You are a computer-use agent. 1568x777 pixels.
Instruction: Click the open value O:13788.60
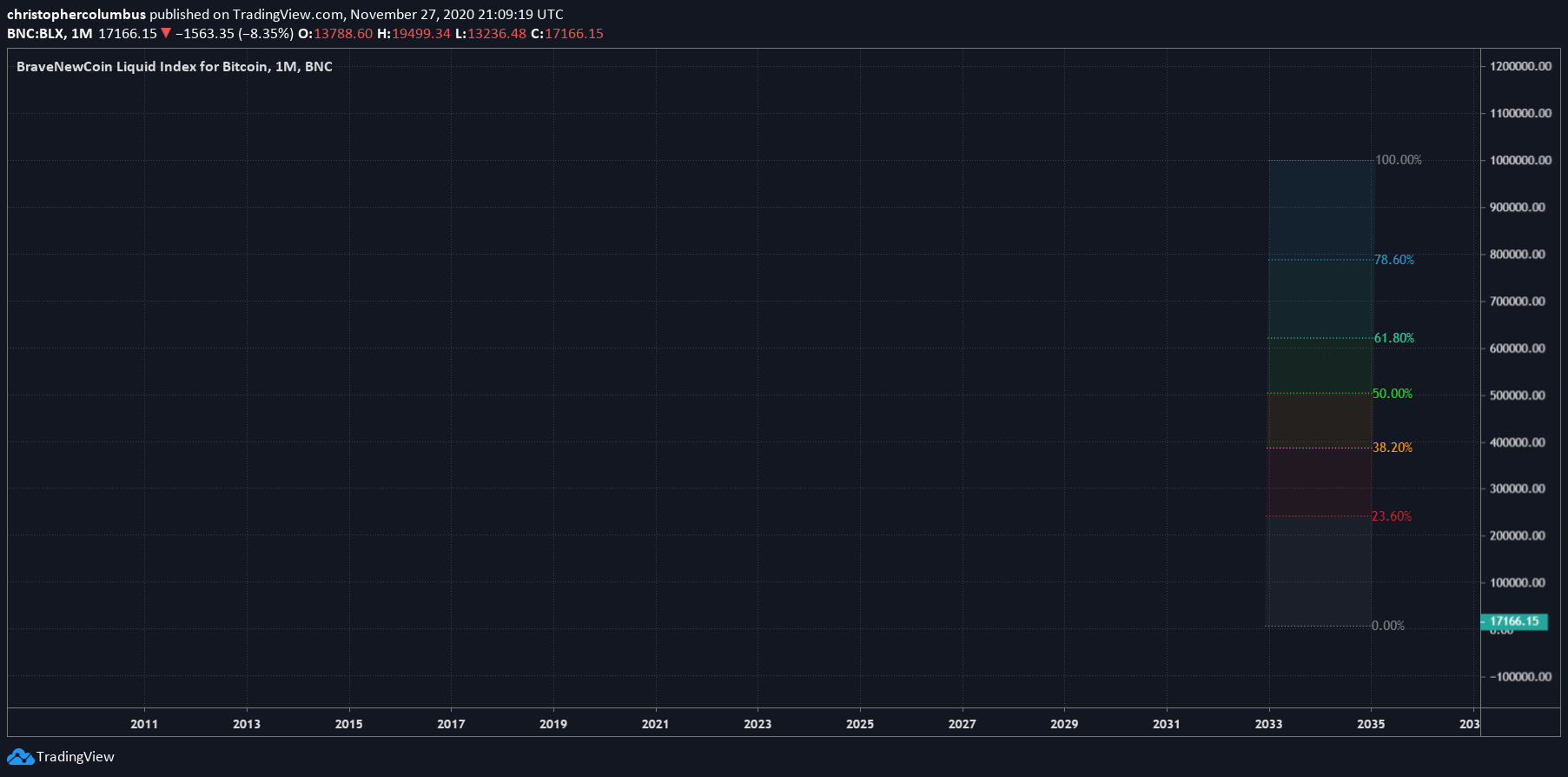tap(335, 34)
